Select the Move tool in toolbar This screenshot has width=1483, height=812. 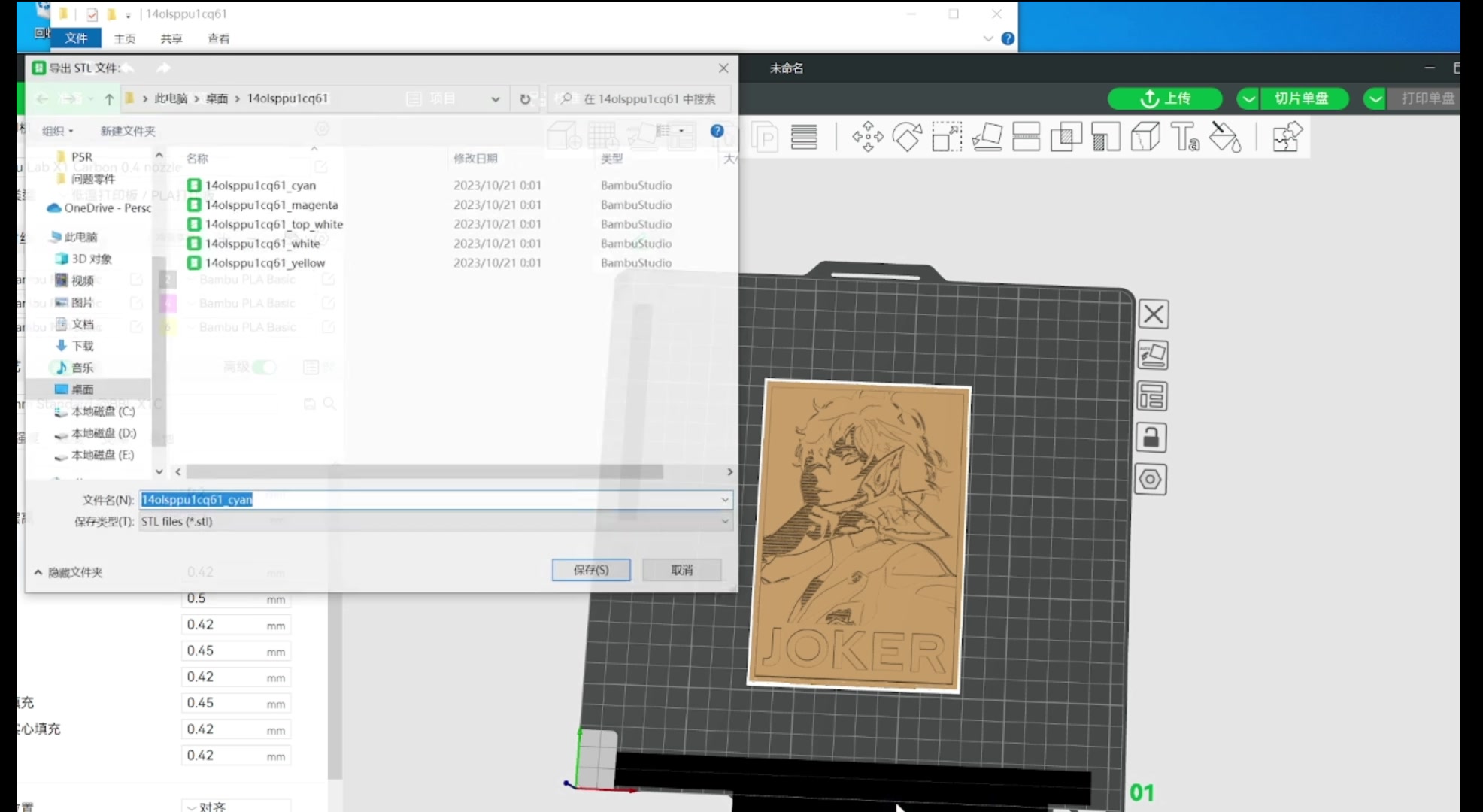click(x=867, y=137)
